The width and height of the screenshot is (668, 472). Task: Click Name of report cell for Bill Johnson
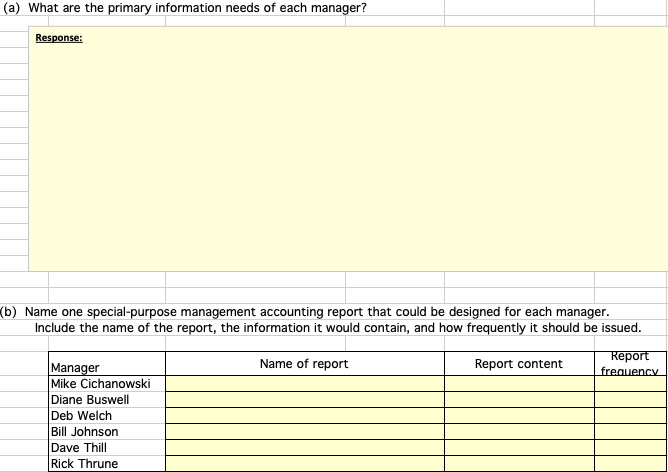[x=305, y=432]
